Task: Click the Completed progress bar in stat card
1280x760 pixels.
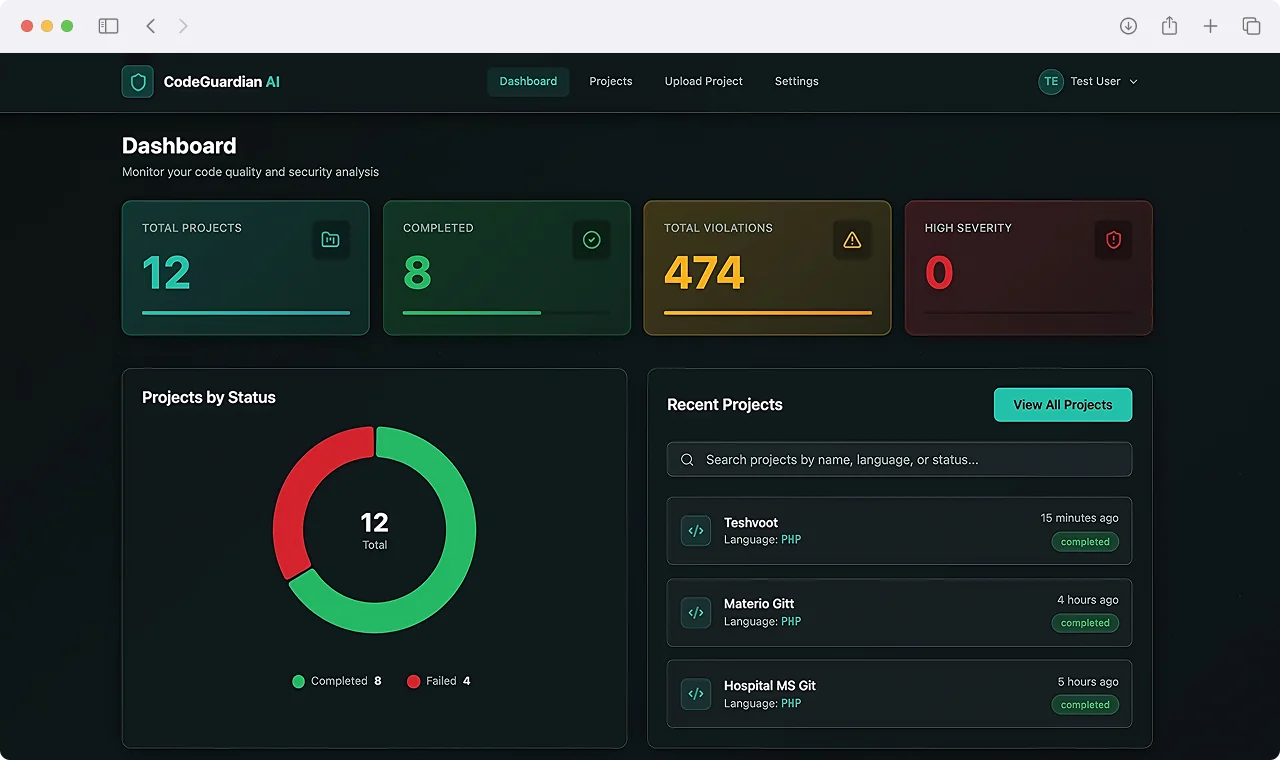Action: pos(506,313)
